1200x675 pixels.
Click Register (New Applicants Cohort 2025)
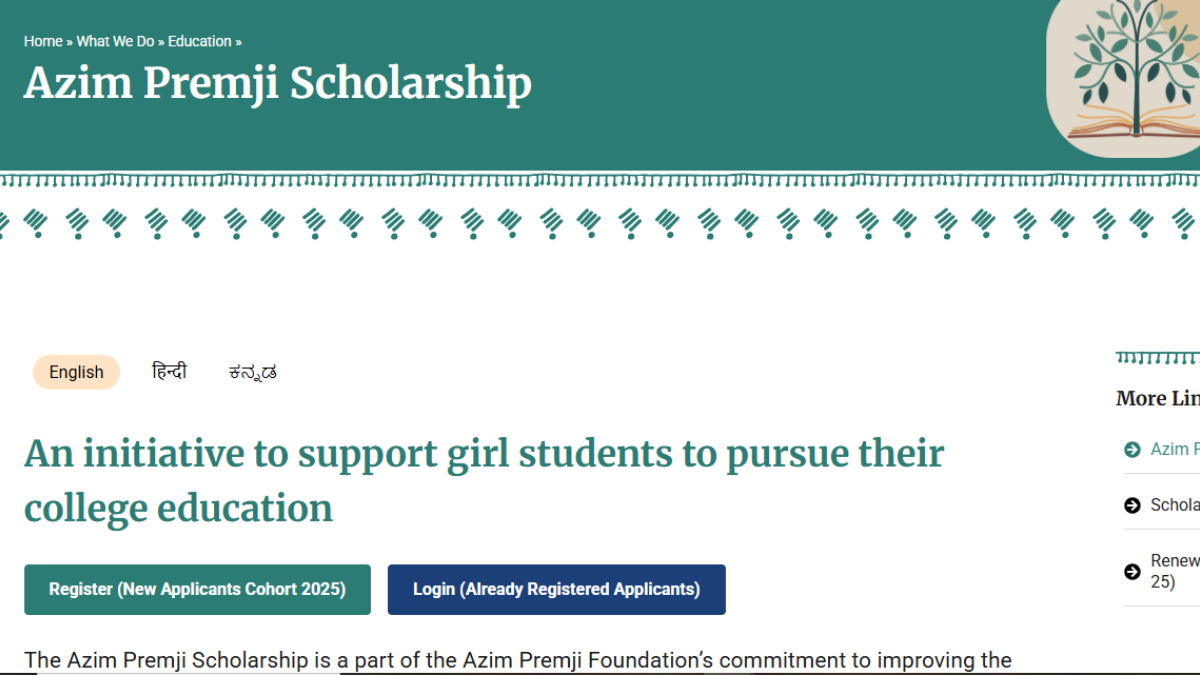[197, 589]
